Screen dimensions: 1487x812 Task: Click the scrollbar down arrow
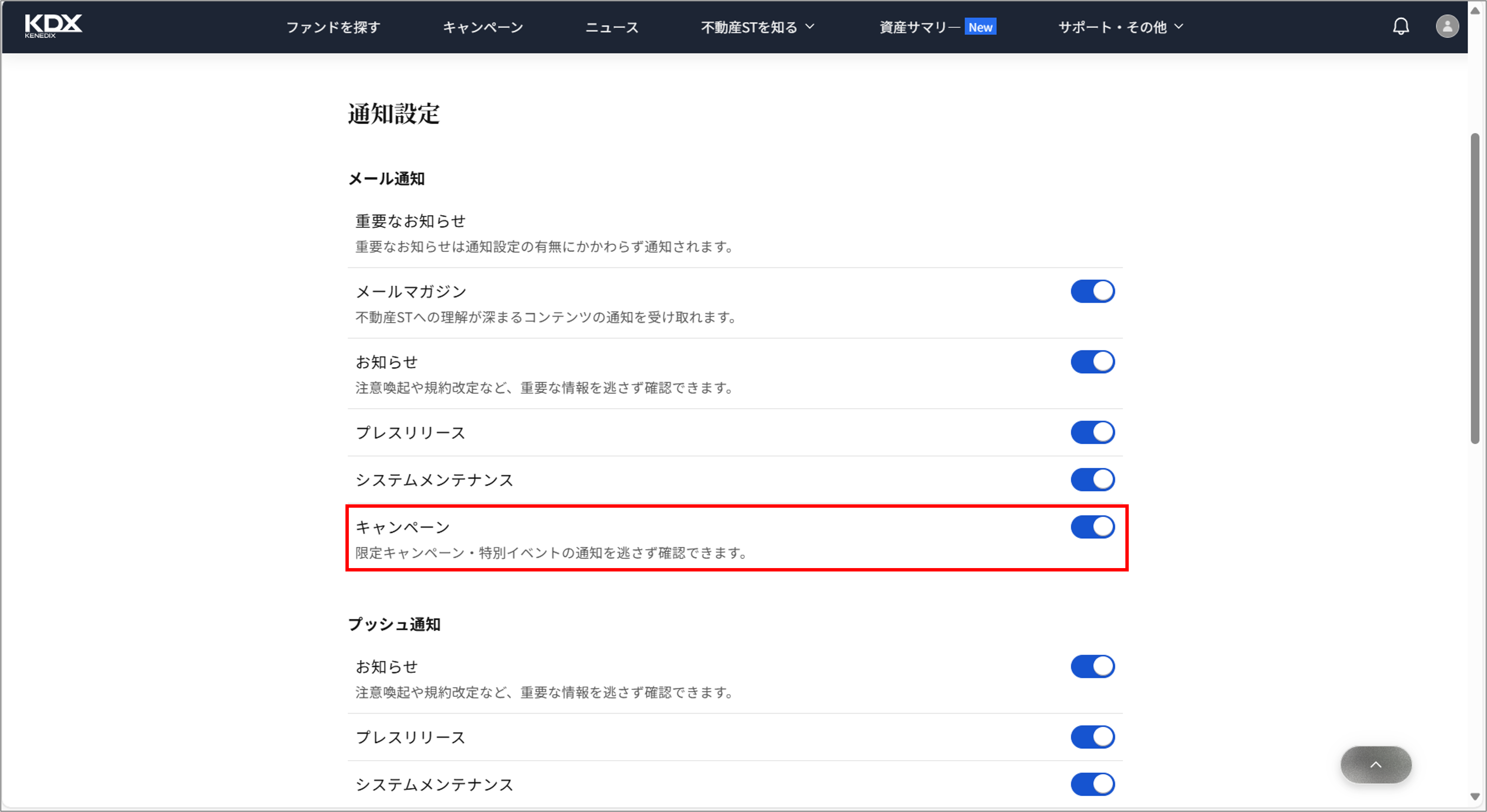point(1475,797)
